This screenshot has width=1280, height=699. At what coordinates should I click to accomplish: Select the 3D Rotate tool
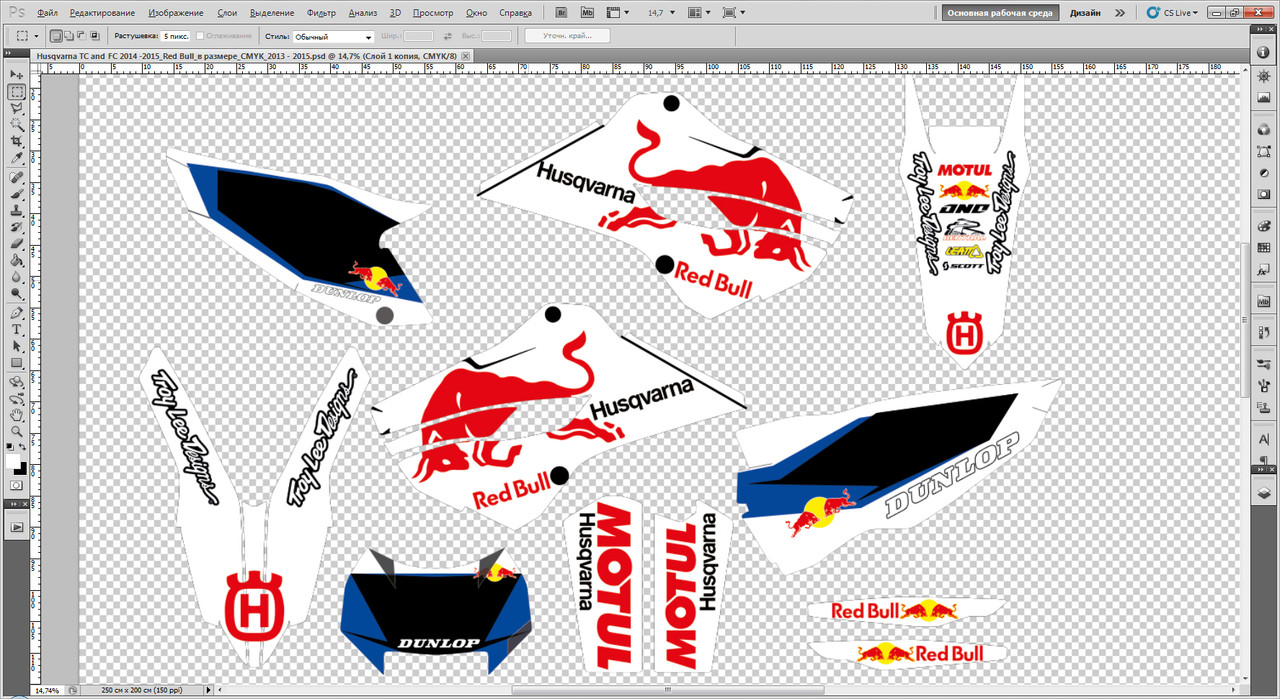pyautogui.click(x=17, y=382)
